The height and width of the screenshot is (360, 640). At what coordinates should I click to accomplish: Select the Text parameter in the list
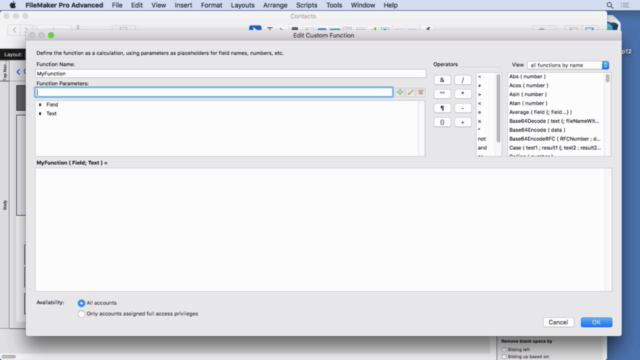(x=51, y=114)
